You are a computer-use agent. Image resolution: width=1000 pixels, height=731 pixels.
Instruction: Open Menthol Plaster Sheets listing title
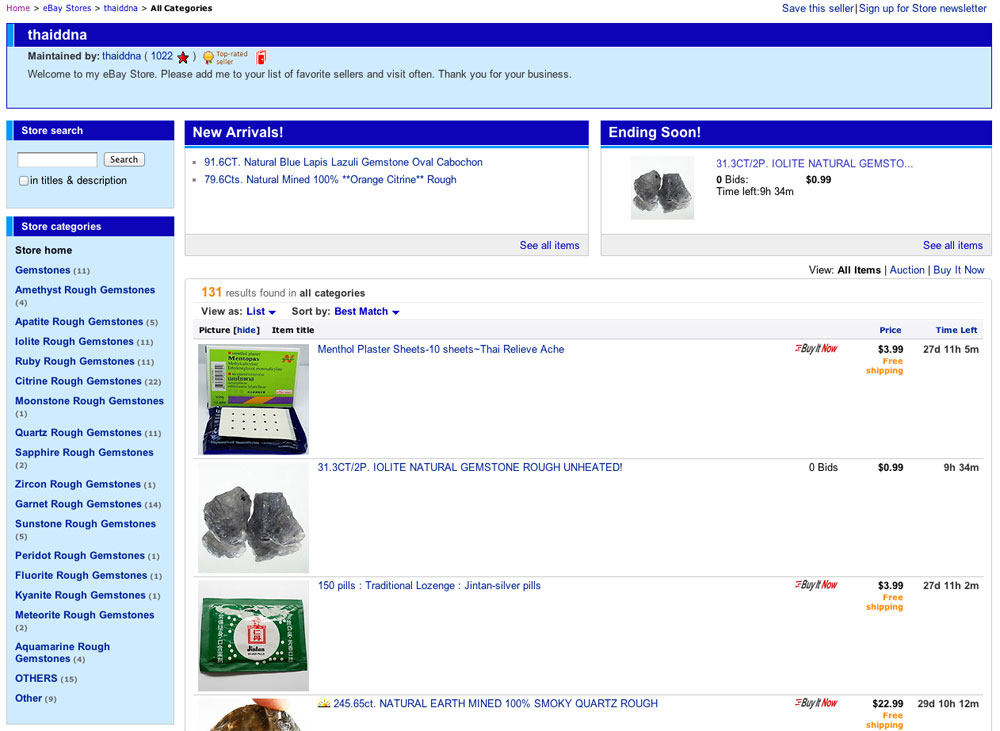(x=441, y=349)
